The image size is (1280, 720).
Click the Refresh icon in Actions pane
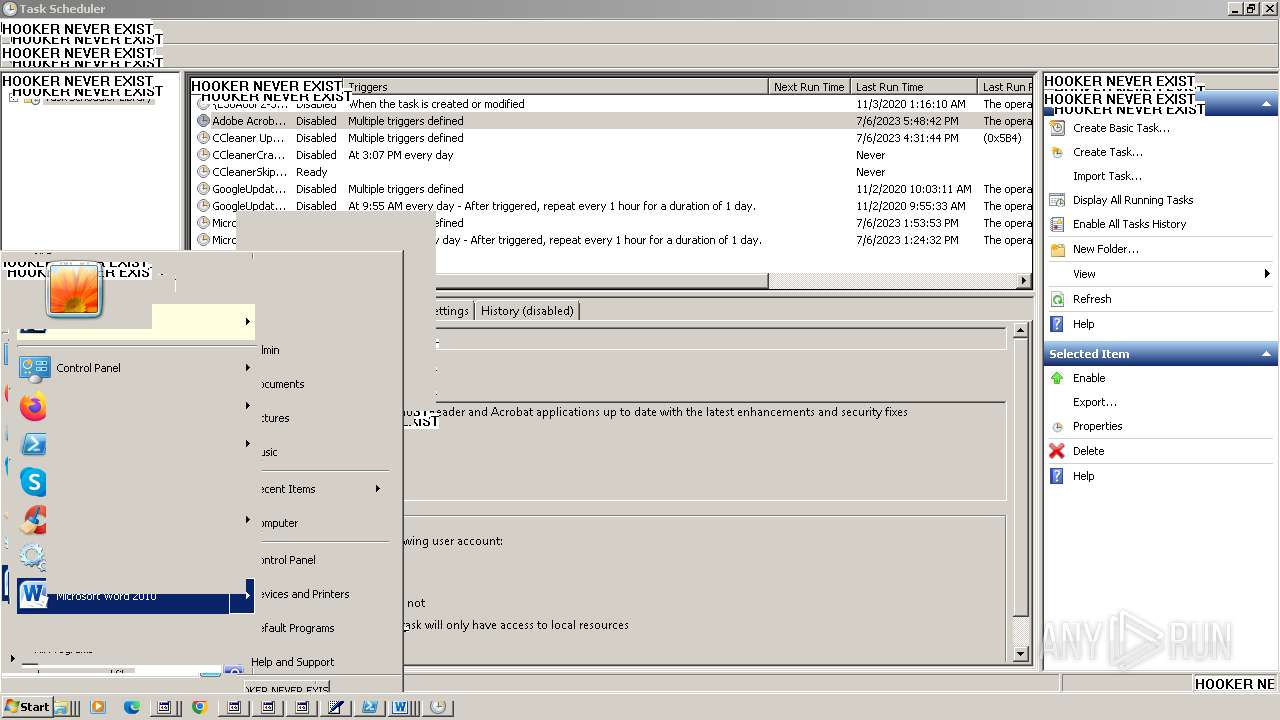(x=1057, y=299)
